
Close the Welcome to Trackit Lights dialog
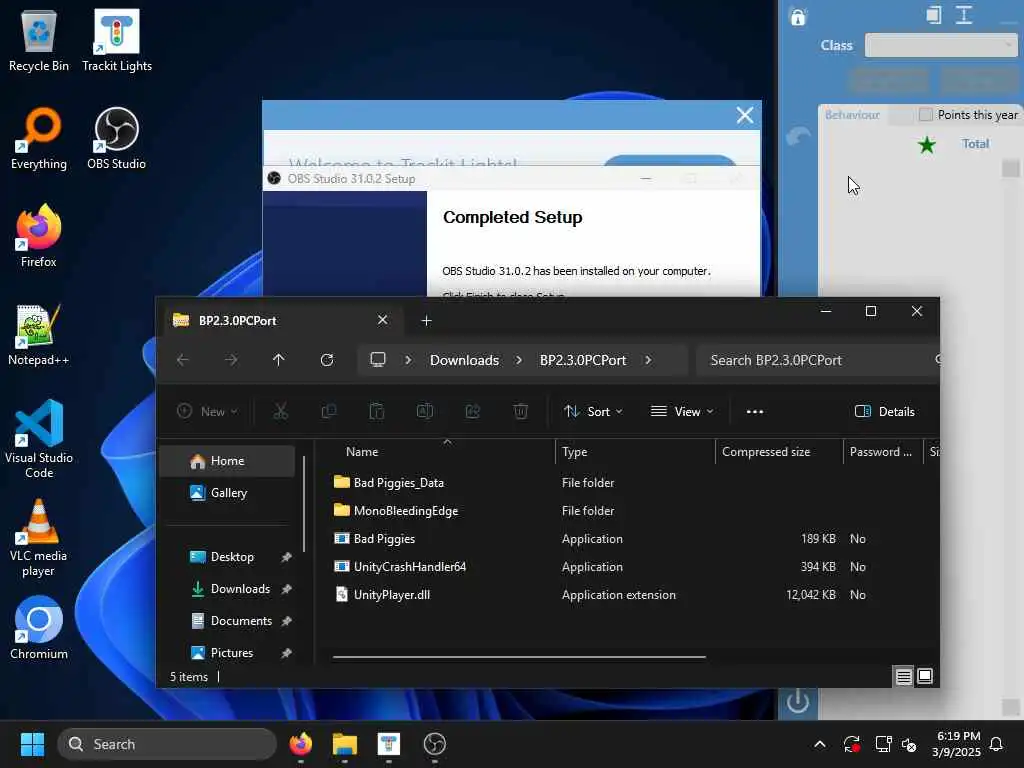tap(744, 116)
